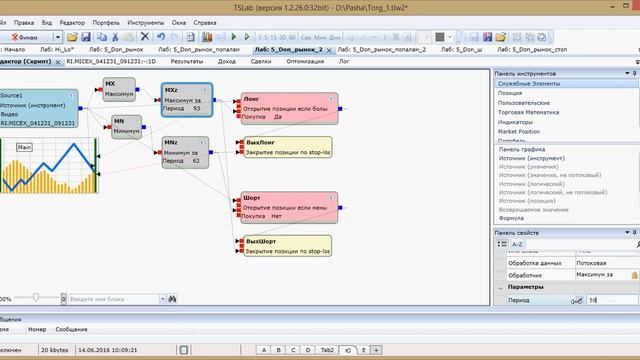Pin the Панель свойств panel

click(635, 233)
